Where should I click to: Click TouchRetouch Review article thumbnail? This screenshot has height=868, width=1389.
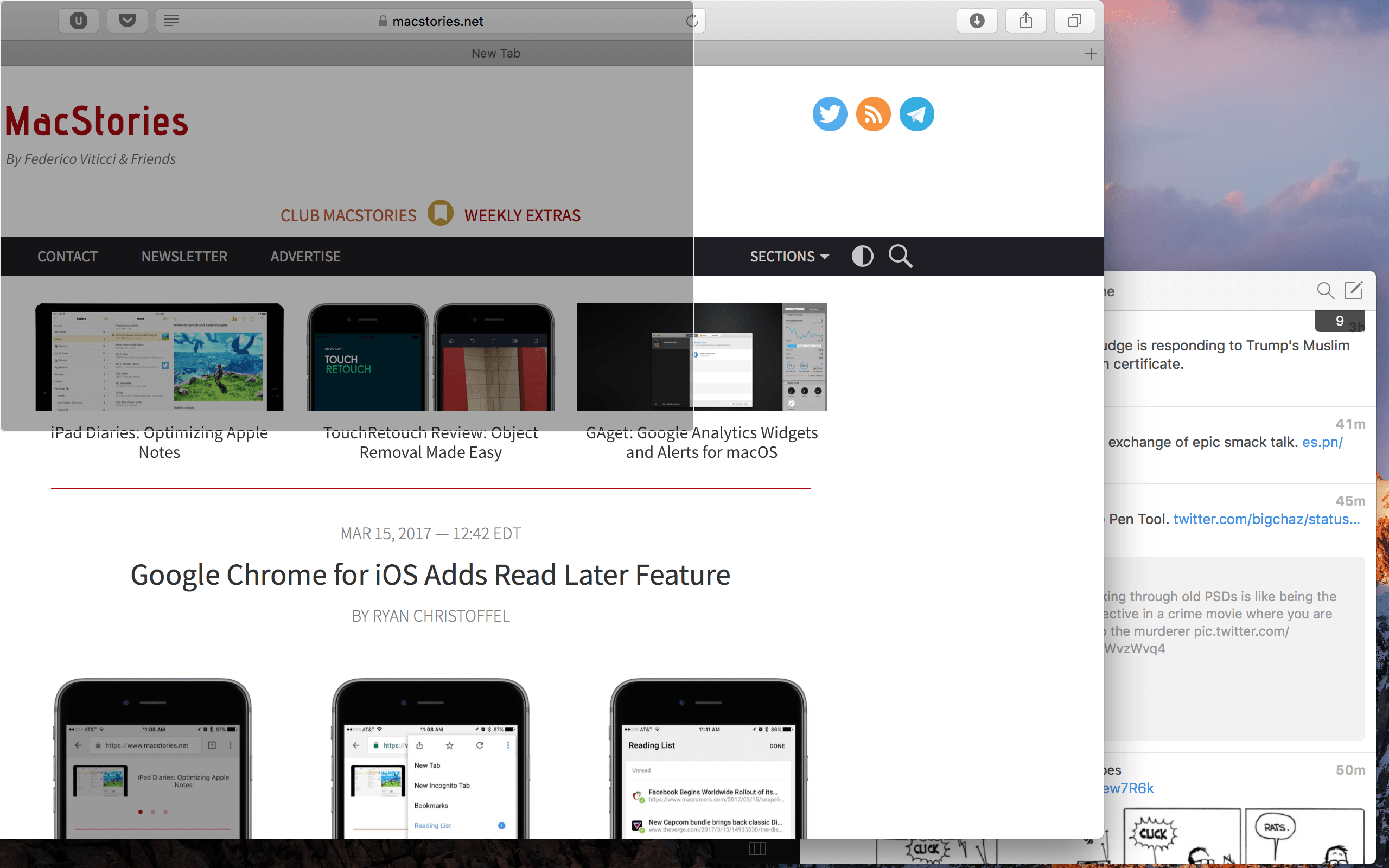pos(429,357)
